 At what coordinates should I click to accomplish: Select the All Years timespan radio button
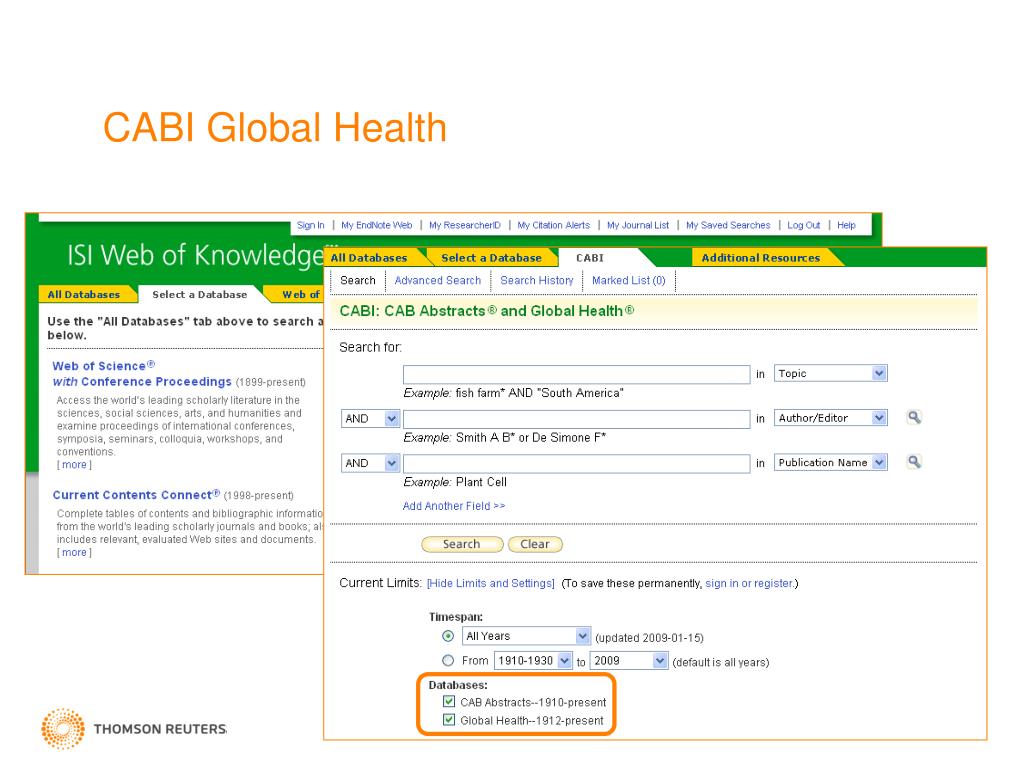(x=448, y=636)
